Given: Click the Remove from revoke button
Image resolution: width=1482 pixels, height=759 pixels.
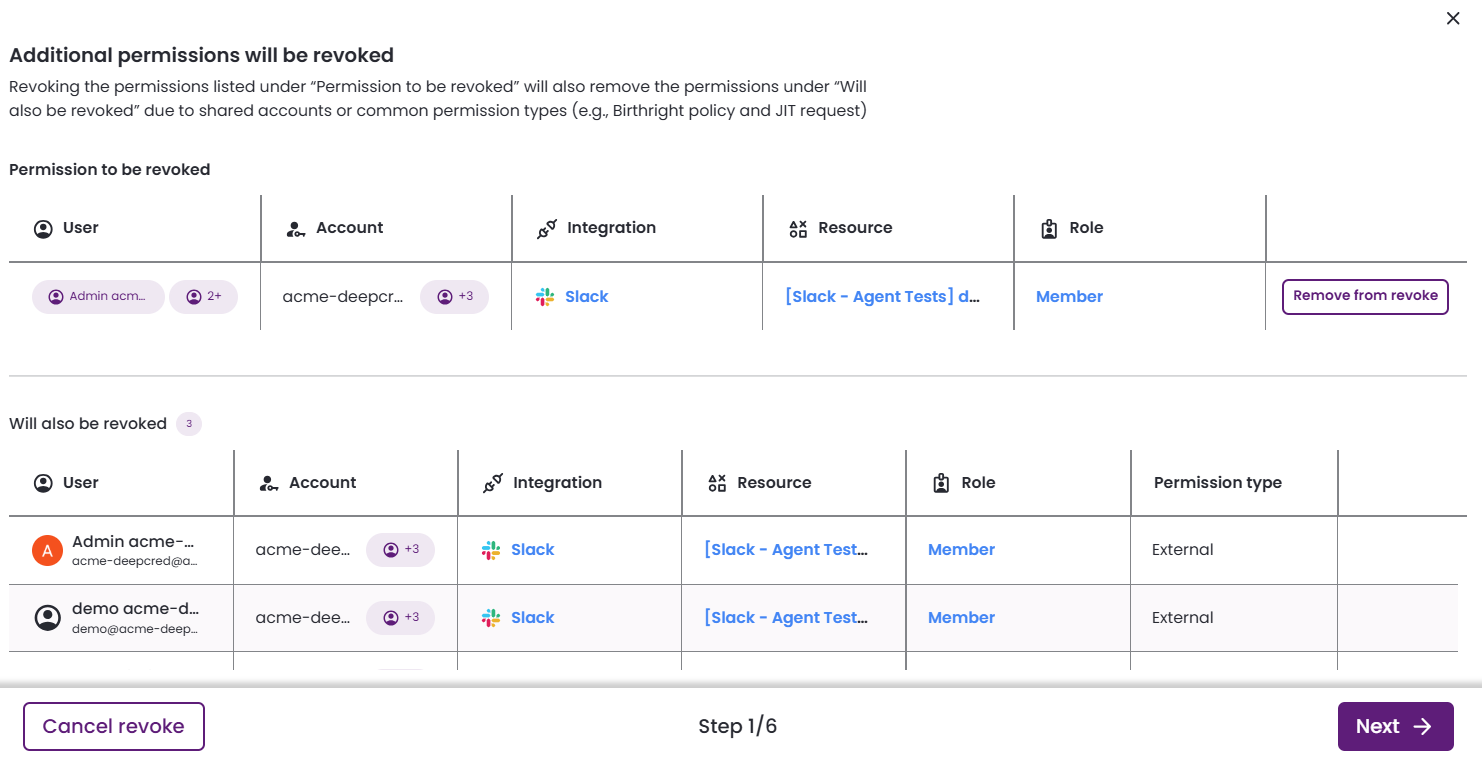Looking at the screenshot, I should (1365, 297).
